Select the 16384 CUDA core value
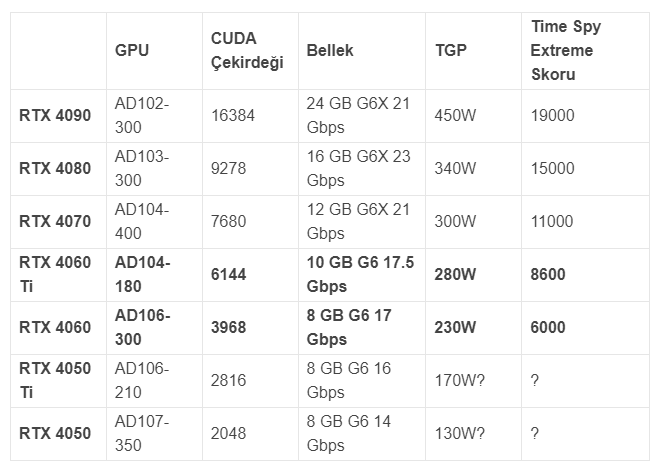The image size is (668, 474). 233,115
